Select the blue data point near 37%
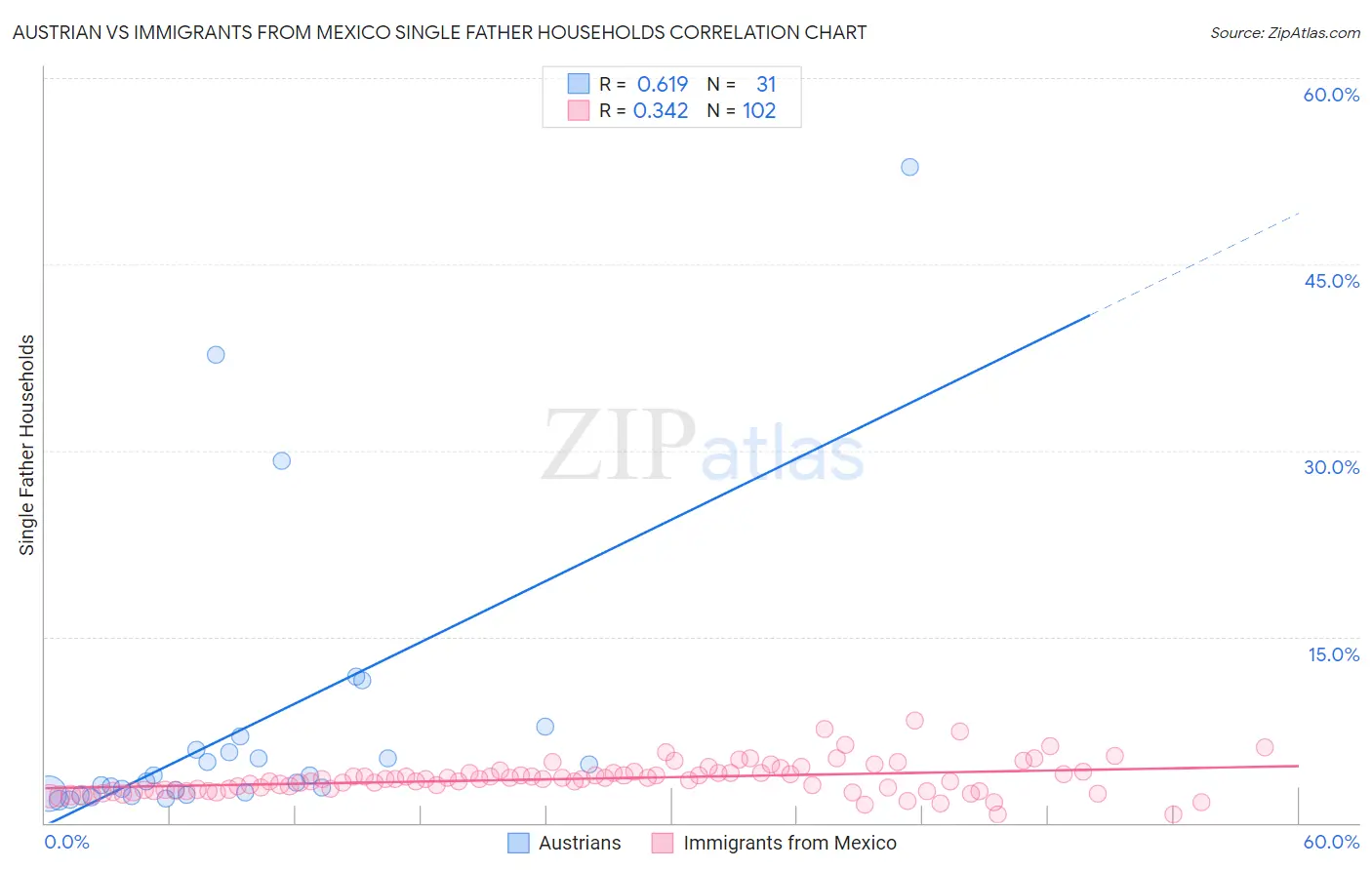This screenshot has width=1372, height=870. point(216,354)
